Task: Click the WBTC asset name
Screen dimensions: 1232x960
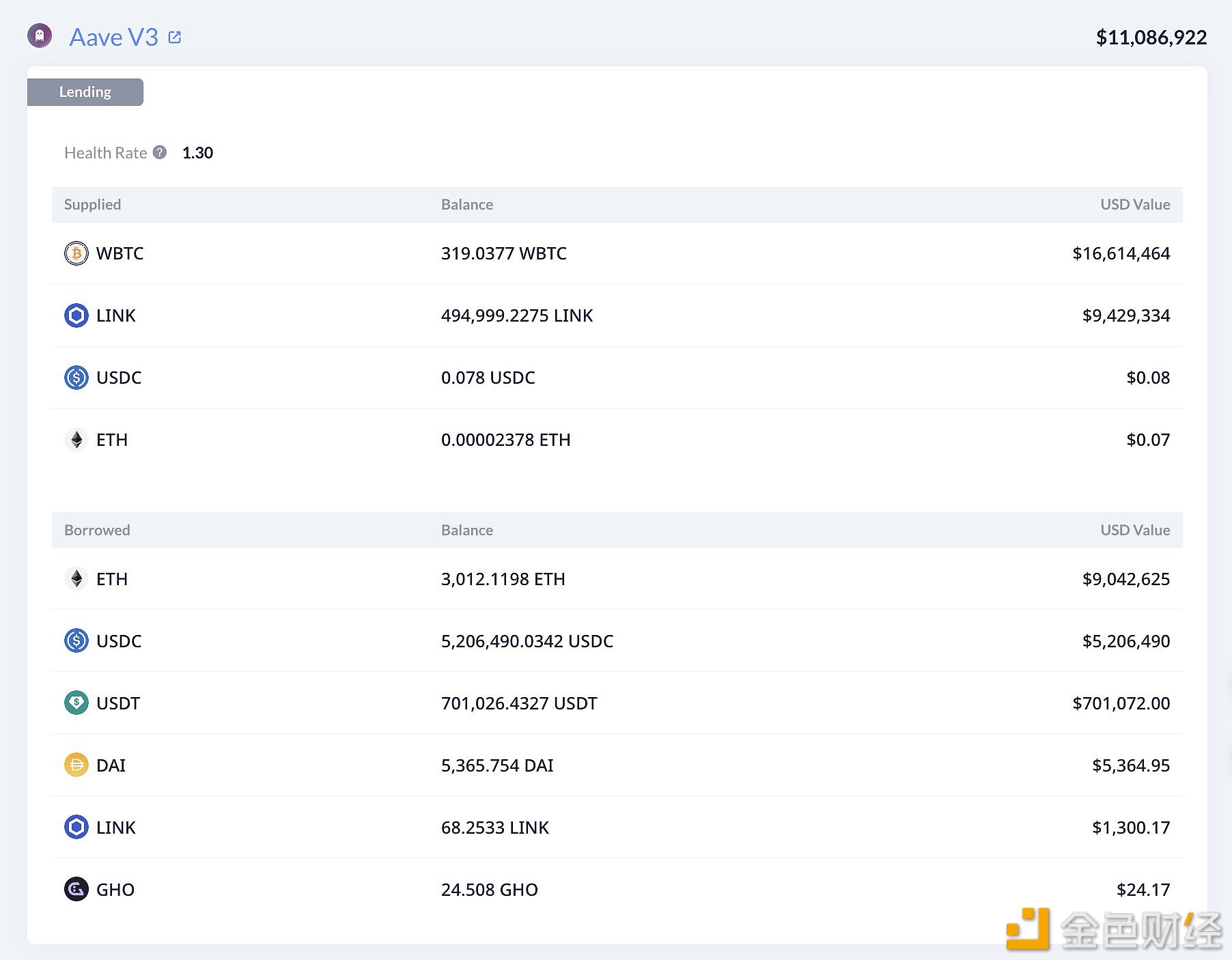Action: [x=120, y=253]
